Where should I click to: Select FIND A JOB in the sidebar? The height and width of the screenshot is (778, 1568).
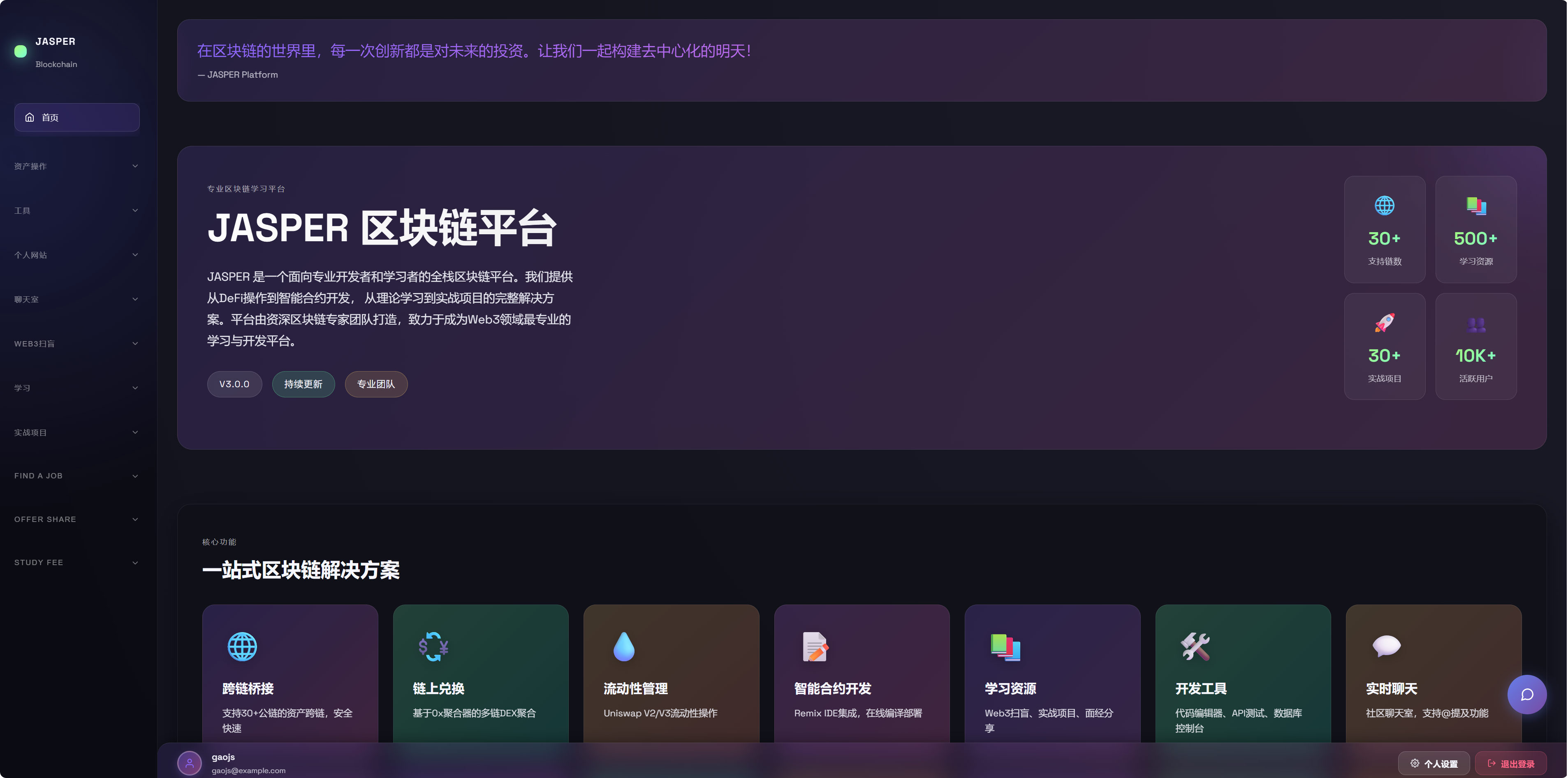[x=77, y=475]
